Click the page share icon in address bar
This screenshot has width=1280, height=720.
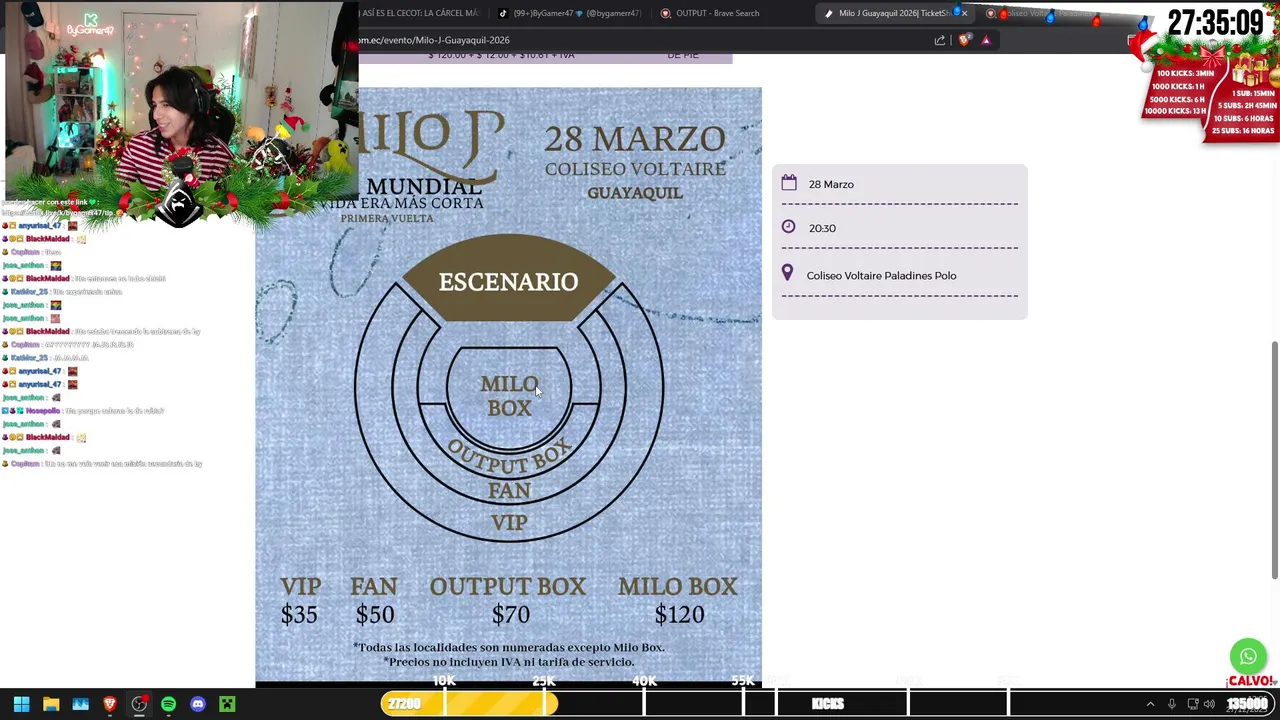pyautogui.click(x=940, y=40)
